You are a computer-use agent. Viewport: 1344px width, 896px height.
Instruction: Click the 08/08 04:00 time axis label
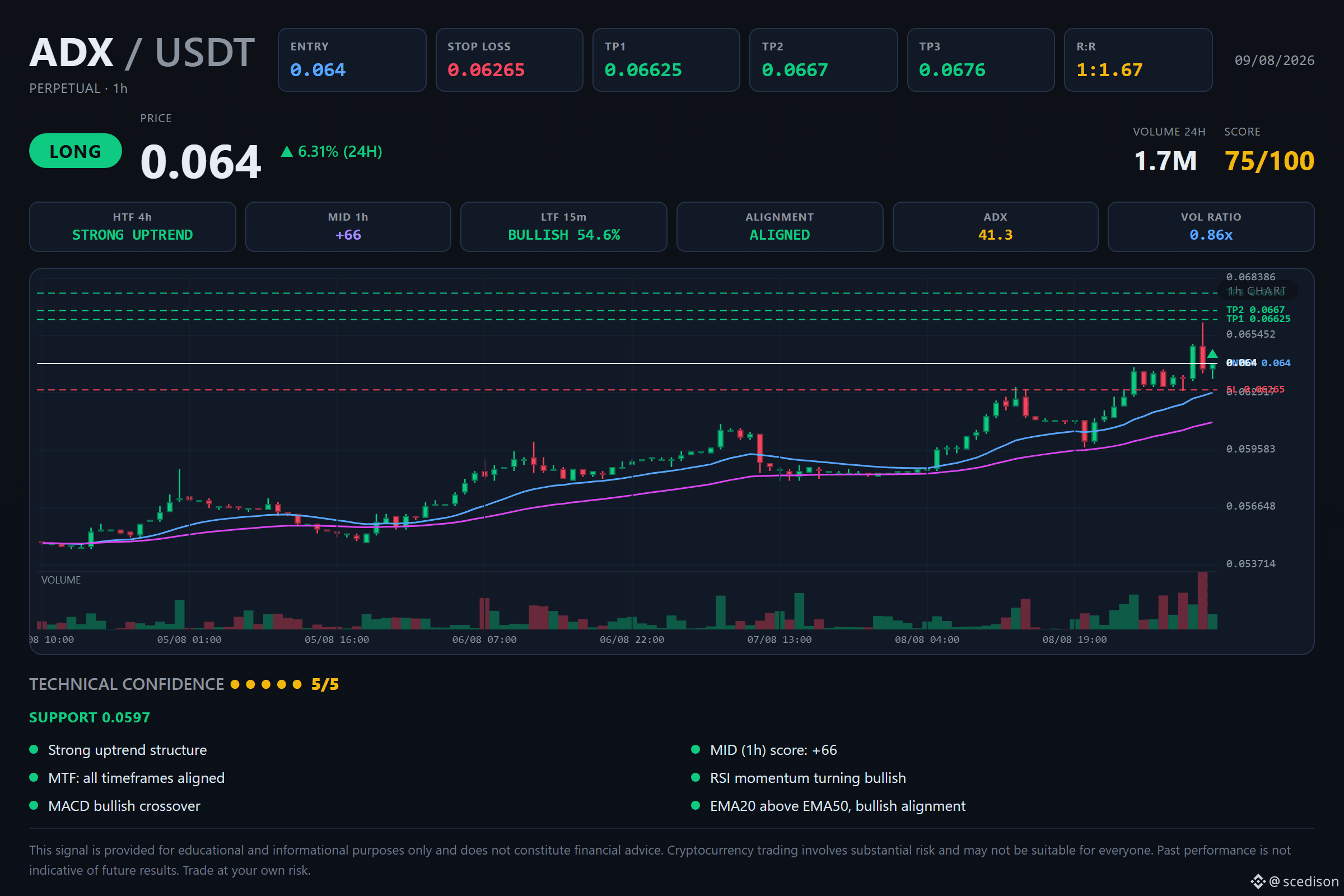coord(927,640)
